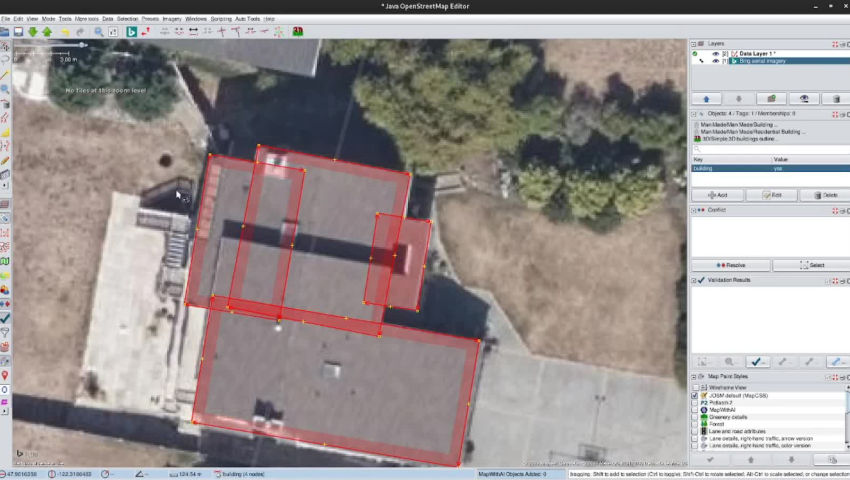Toggle visibility eye of Data Layer 1
Viewport: 850px width, 480px height.
tap(715, 54)
